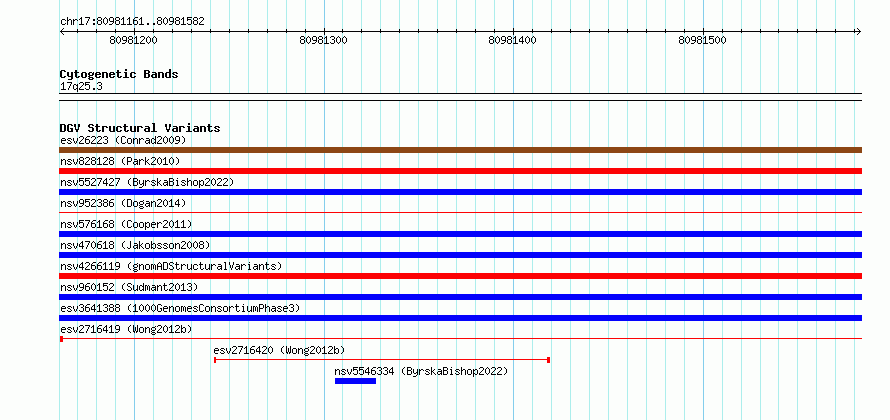Open esv2716419 (Wong2012b) variant label
This screenshot has height=420, width=890.
(x=126, y=329)
